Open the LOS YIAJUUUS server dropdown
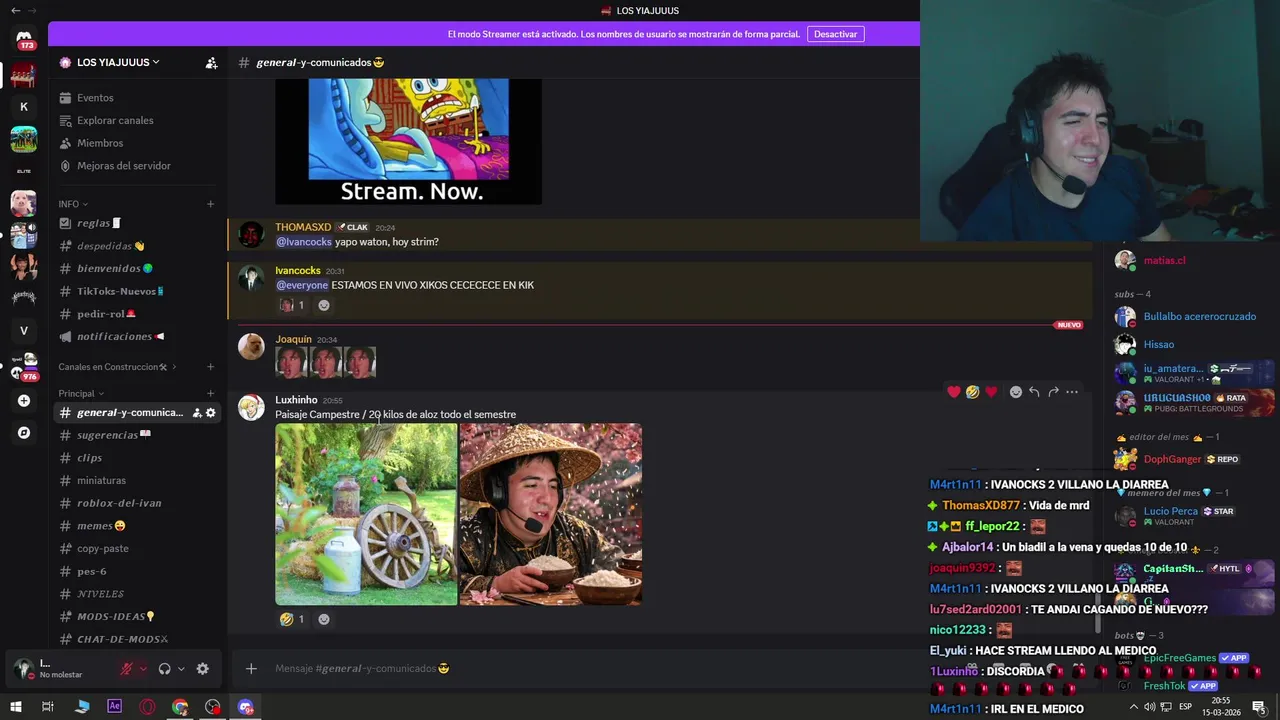1280x720 pixels. point(118,62)
